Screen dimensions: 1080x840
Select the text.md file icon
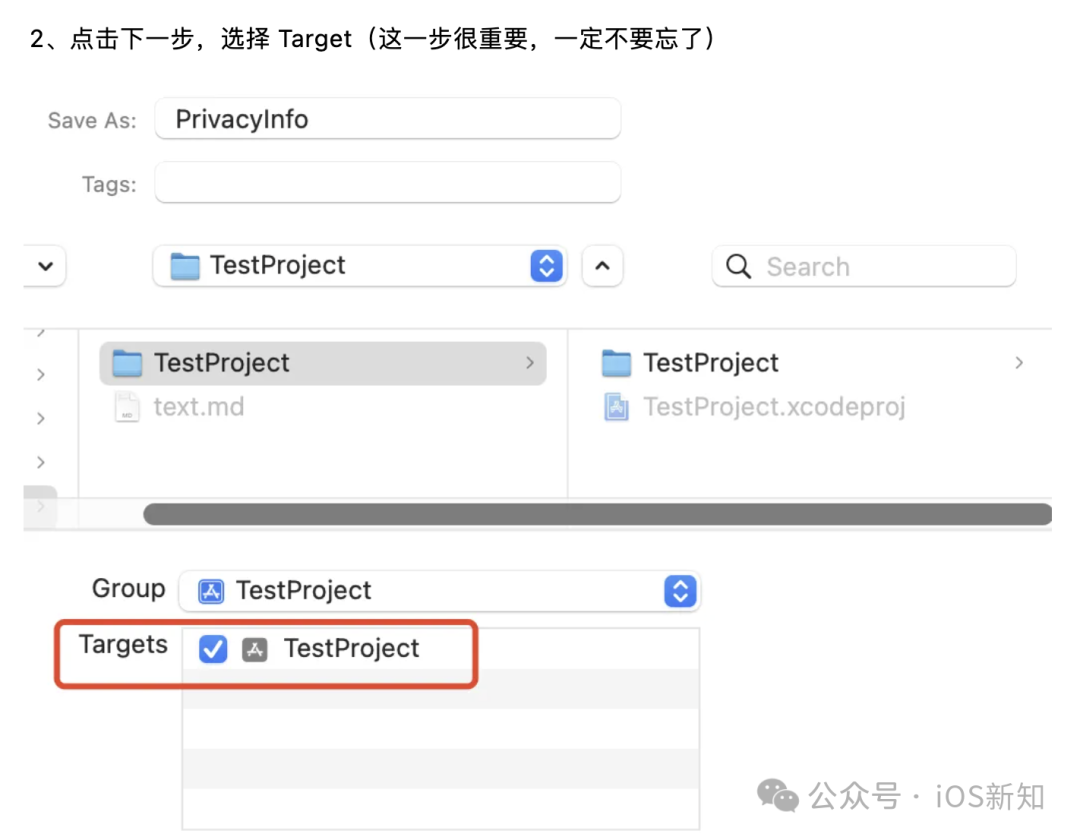128,407
